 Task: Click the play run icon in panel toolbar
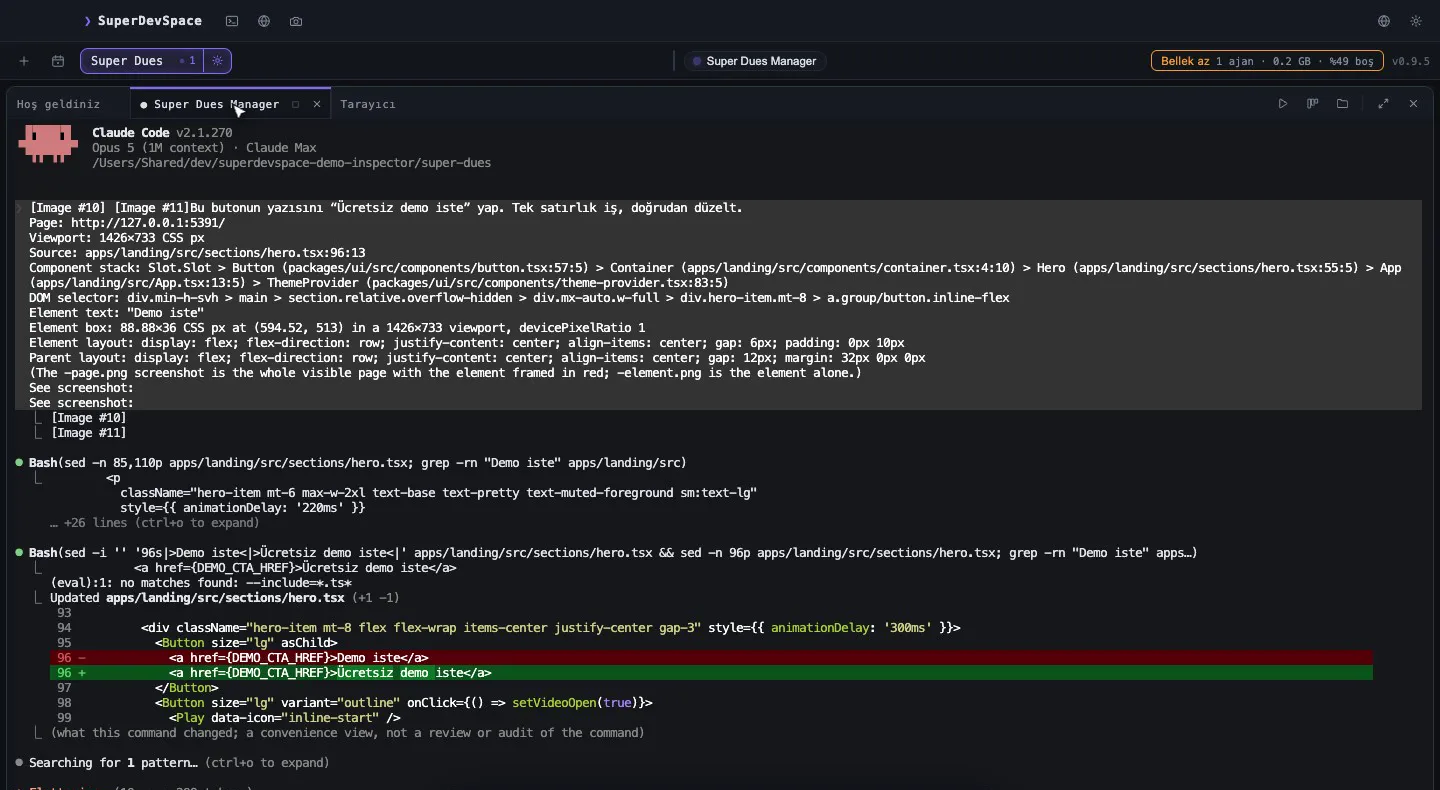coord(1283,104)
